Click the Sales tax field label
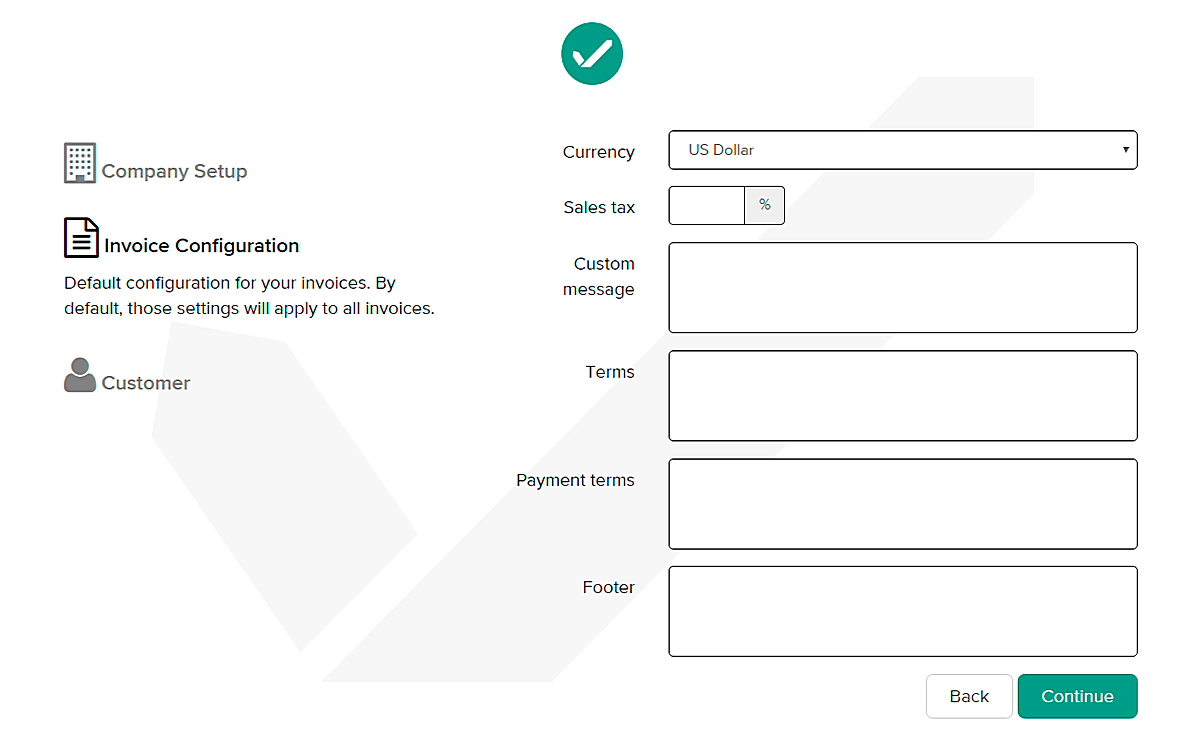1200x749 pixels. click(x=599, y=207)
